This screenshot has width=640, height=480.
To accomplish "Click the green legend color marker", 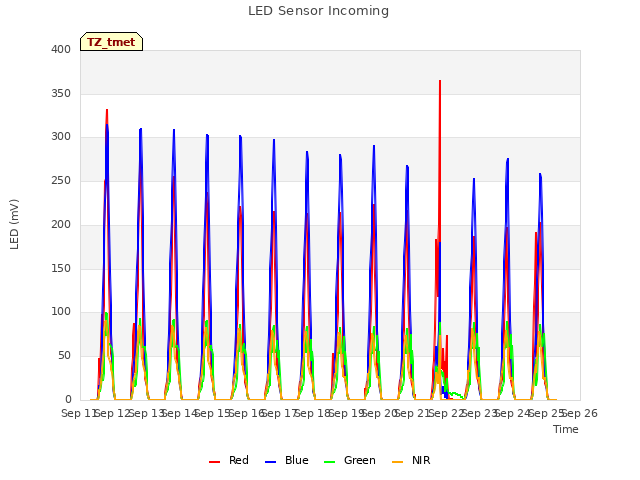I will tap(329, 462).
